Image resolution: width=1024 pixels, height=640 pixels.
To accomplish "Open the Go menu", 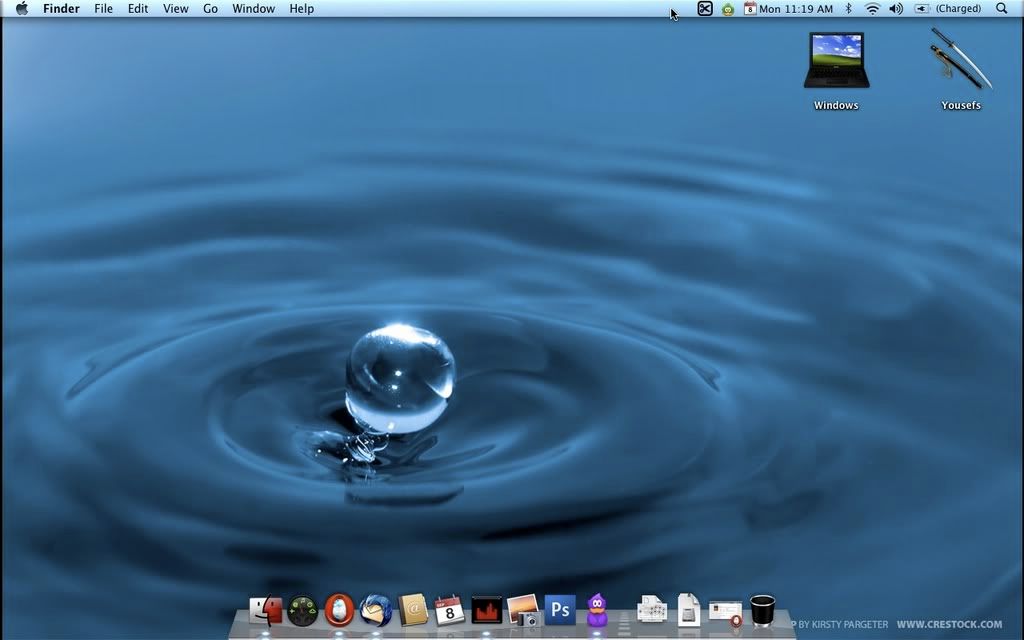I will [x=210, y=8].
